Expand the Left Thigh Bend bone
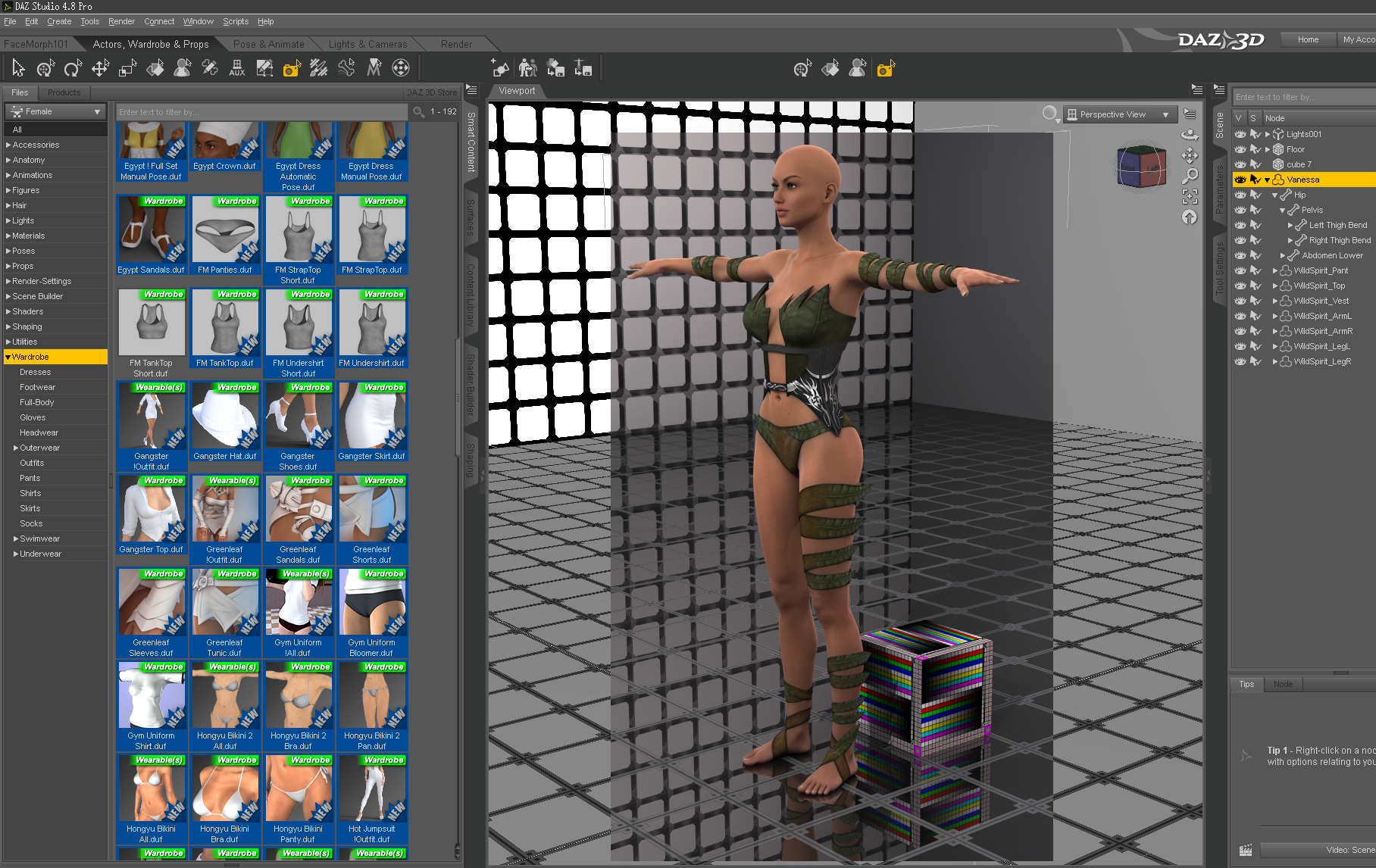Viewport: 1376px width, 868px height. (1290, 225)
